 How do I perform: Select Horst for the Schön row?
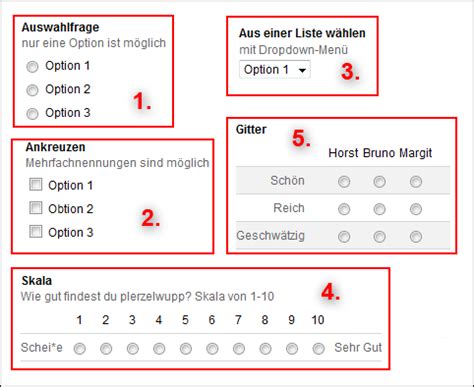[x=344, y=182]
